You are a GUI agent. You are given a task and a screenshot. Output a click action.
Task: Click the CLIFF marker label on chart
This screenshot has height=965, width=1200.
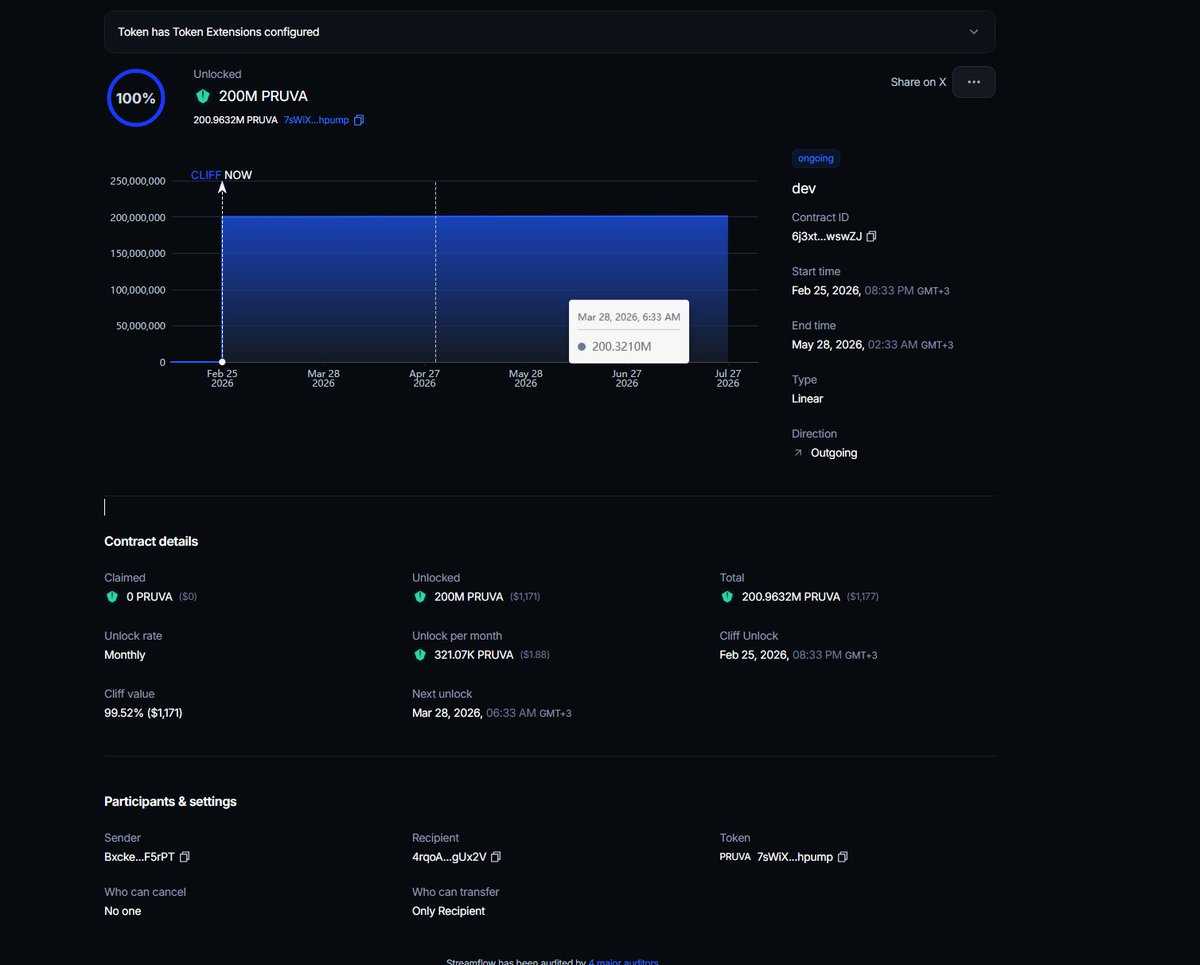[206, 175]
